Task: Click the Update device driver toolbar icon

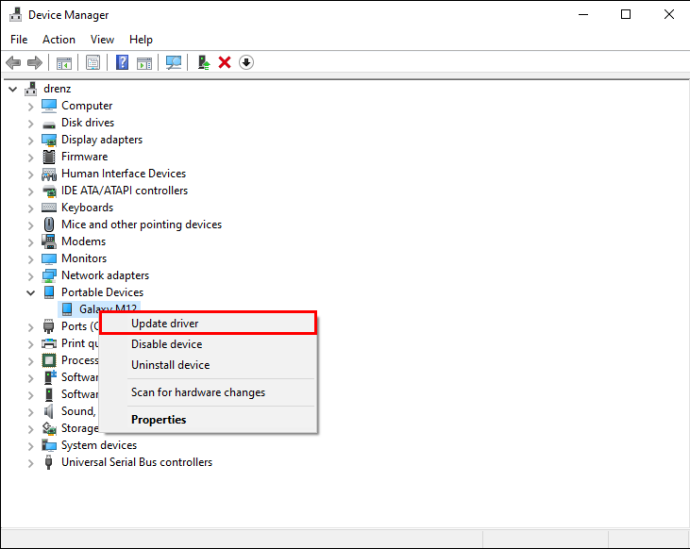Action: (x=203, y=62)
